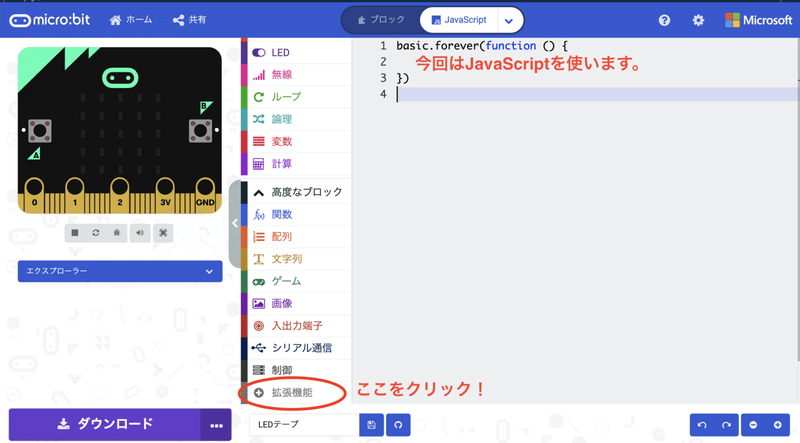Click simulator 3V pin
The width and height of the screenshot is (800, 443).
[165, 194]
